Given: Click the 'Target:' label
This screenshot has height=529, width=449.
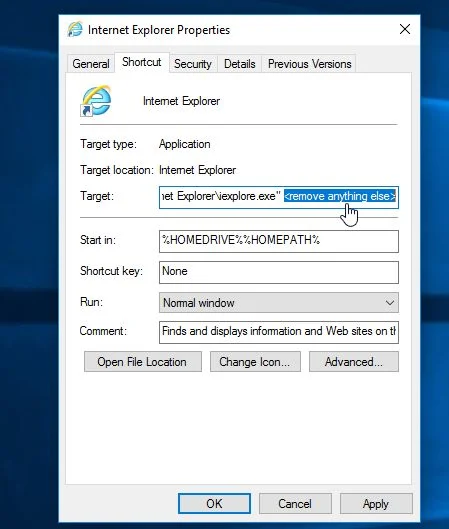Looking at the screenshot, I should coord(97,196).
